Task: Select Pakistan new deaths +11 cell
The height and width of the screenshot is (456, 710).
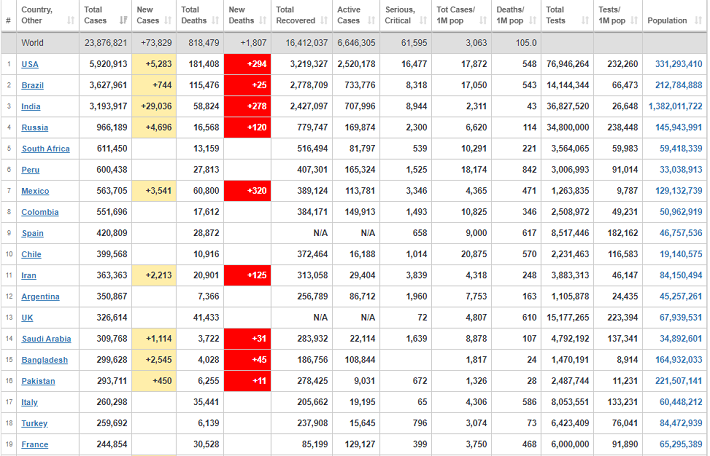Action: click(x=247, y=381)
